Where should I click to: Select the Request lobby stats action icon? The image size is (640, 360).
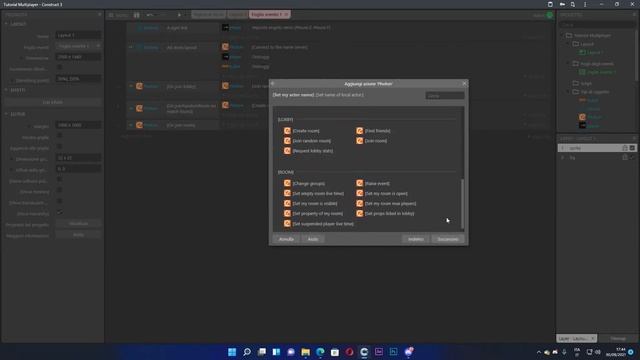pos(287,151)
